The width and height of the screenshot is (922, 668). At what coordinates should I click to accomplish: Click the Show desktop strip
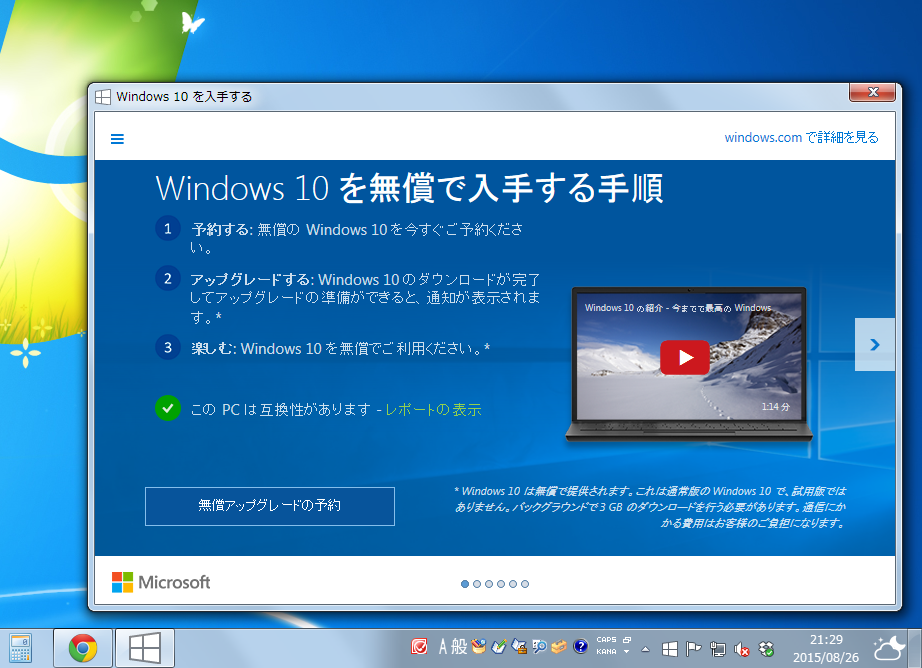pos(916,648)
